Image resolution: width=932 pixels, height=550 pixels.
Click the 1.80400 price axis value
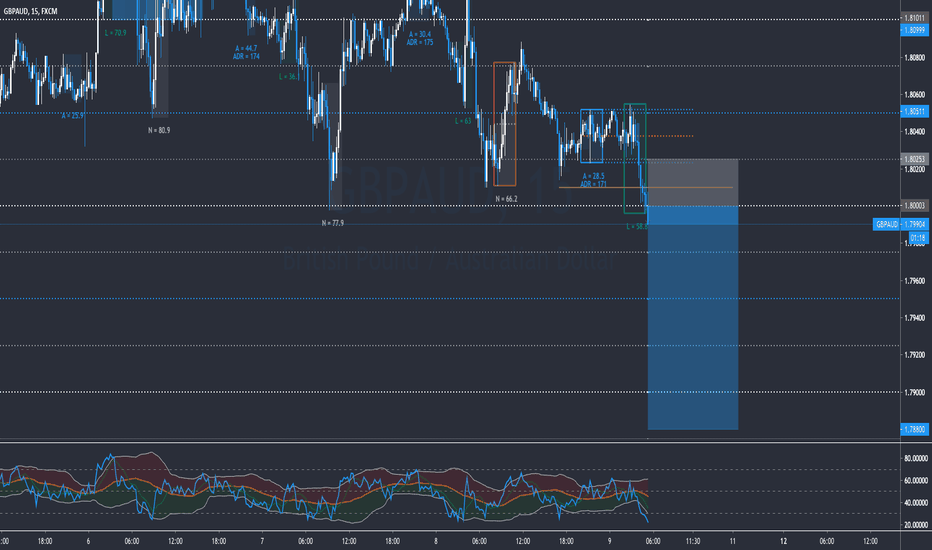click(x=914, y=131)
